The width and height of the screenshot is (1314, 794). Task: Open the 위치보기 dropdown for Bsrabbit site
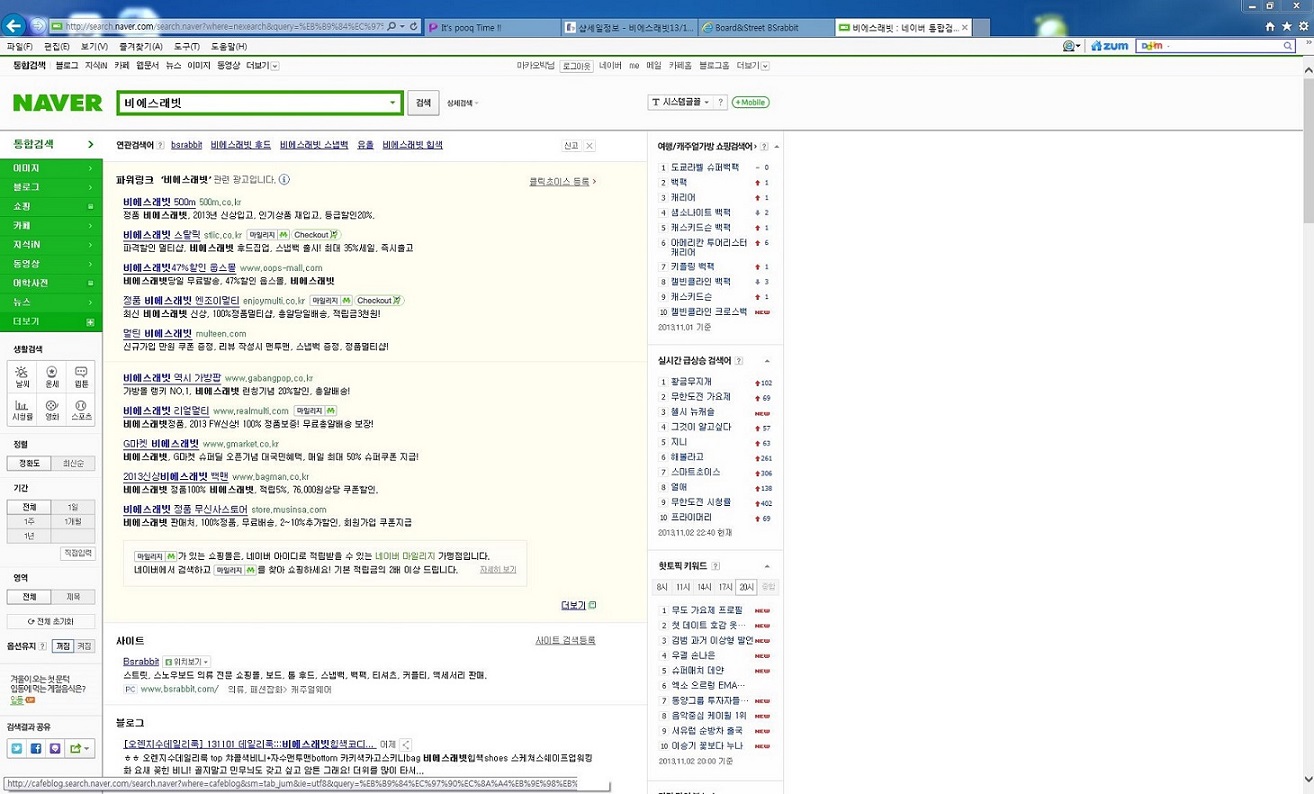(x=187, y=662)
